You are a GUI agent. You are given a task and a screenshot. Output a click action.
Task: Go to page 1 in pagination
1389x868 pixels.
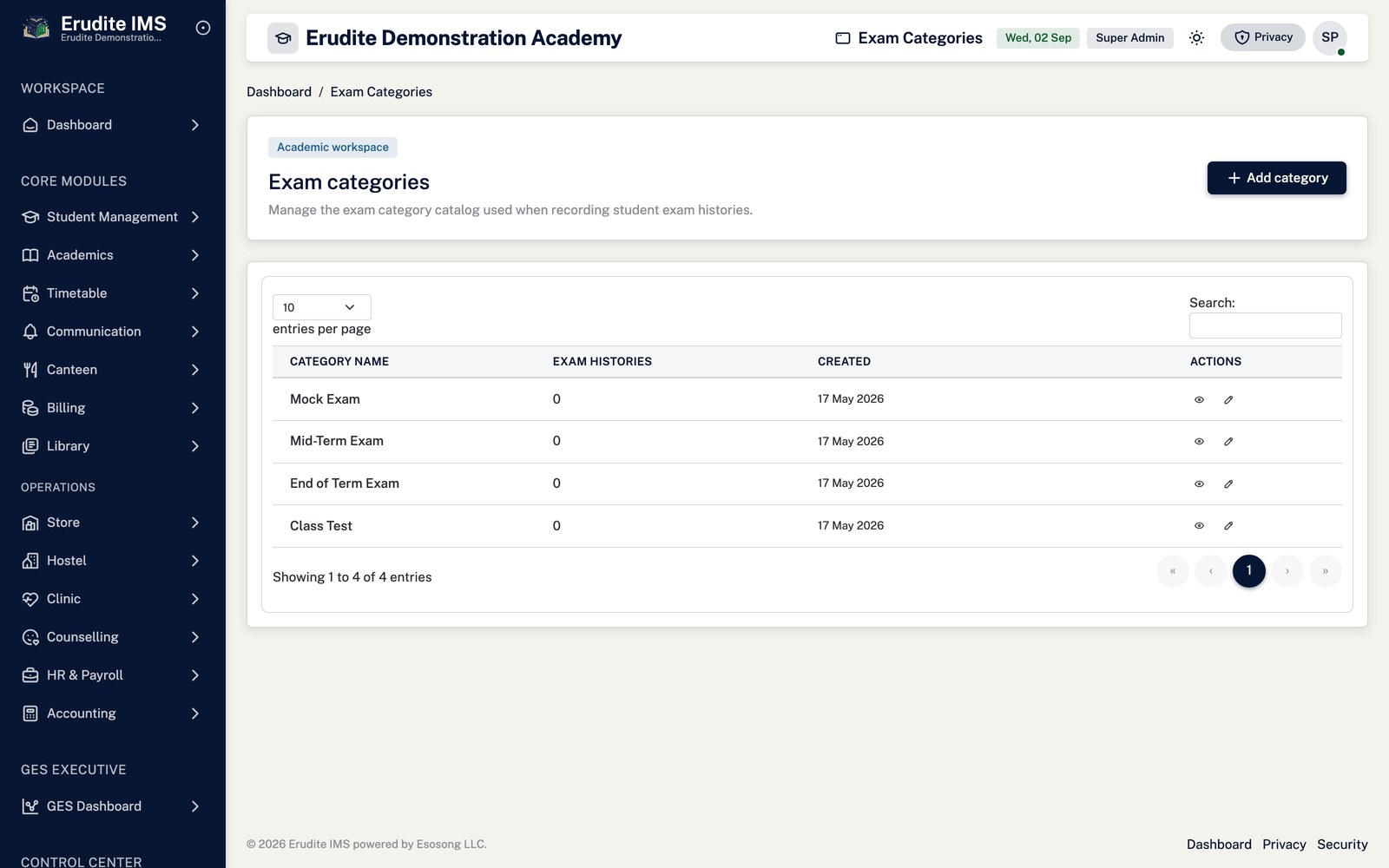(x=1248, y=571)
